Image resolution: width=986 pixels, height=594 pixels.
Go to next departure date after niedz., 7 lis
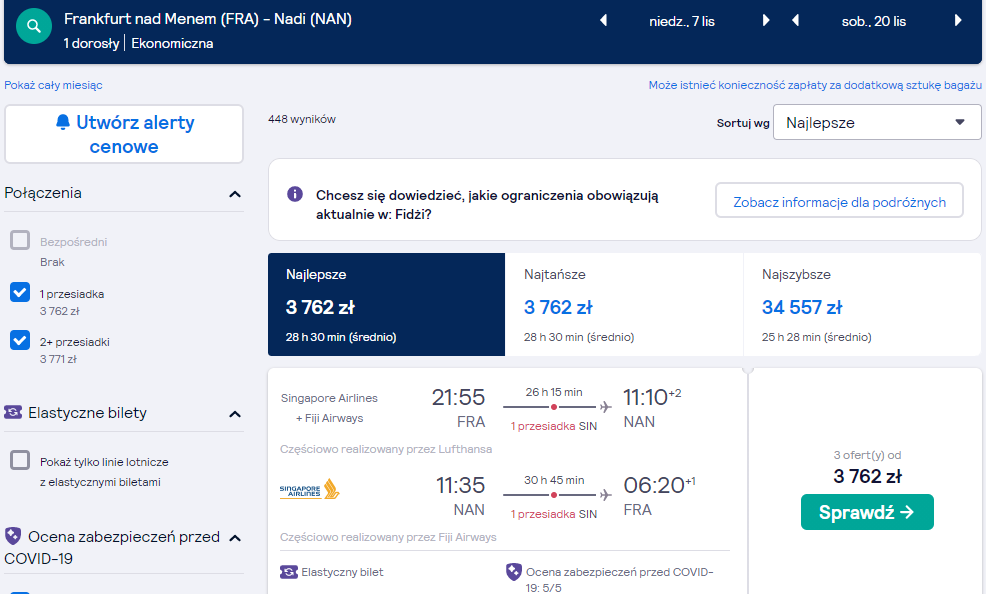(766, 21)
